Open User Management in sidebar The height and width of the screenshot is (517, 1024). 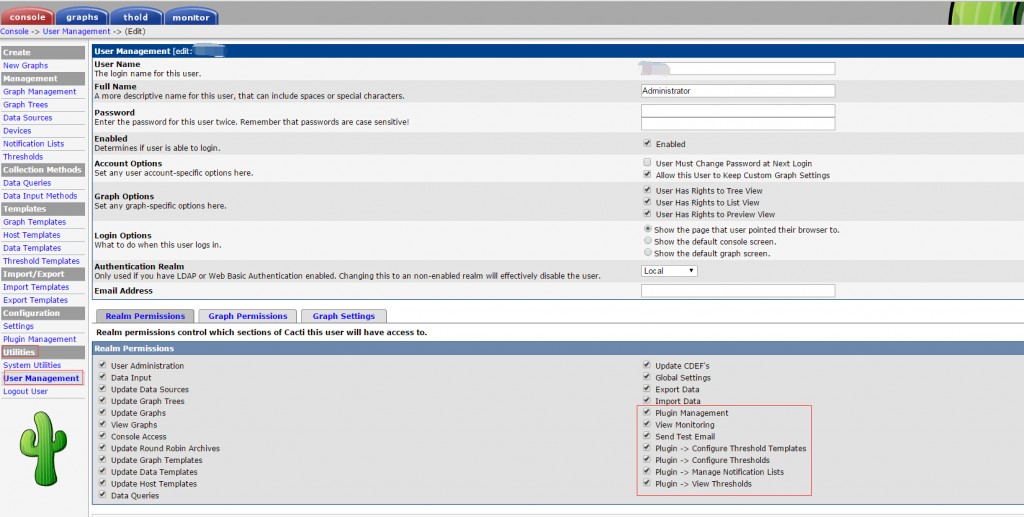[x=42, y=379]
